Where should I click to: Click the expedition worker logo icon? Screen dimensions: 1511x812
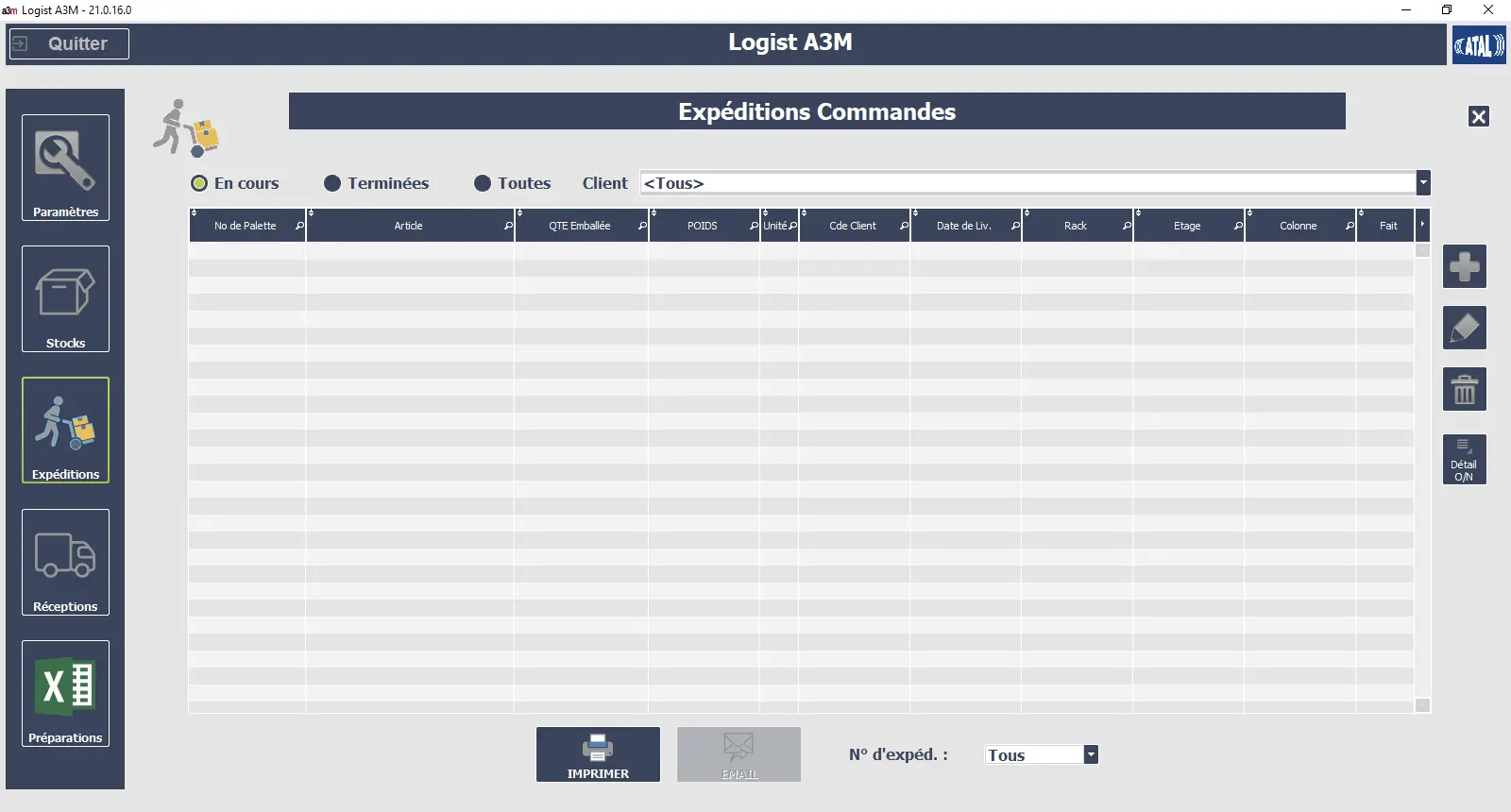186,127
